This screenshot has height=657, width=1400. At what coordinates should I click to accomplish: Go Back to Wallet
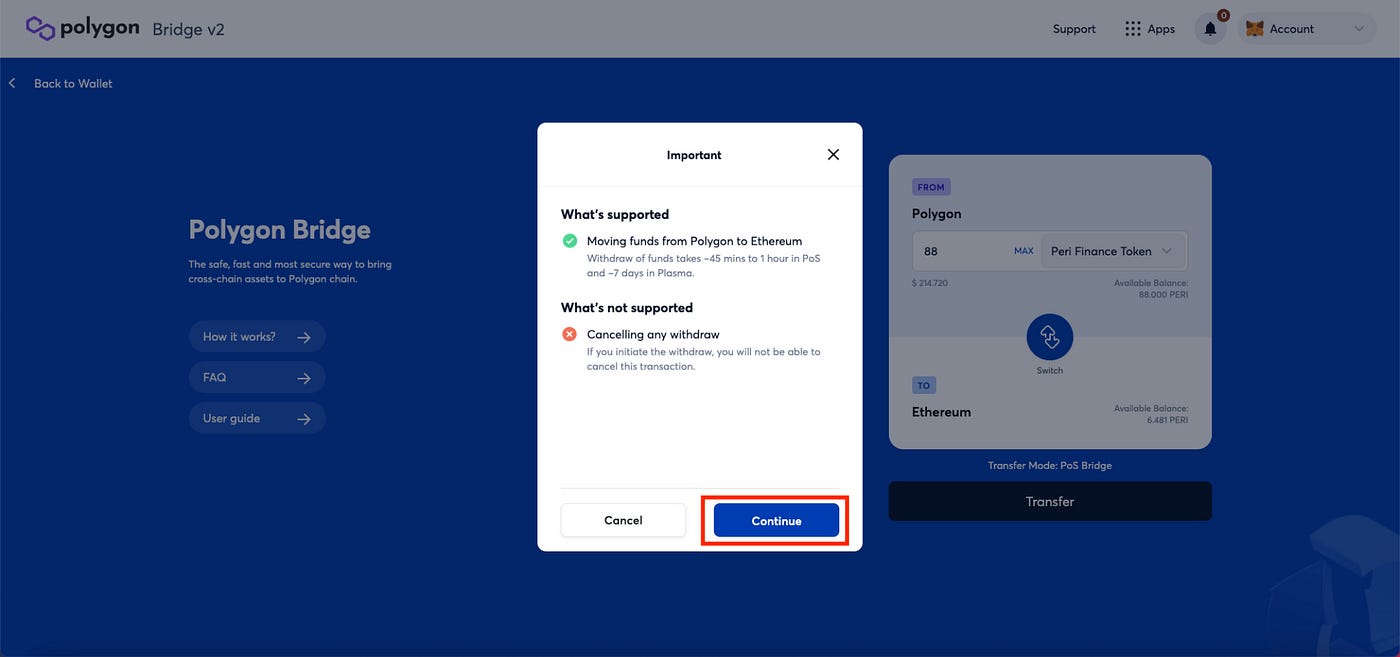pyautogui.click(x=73, y=83)
